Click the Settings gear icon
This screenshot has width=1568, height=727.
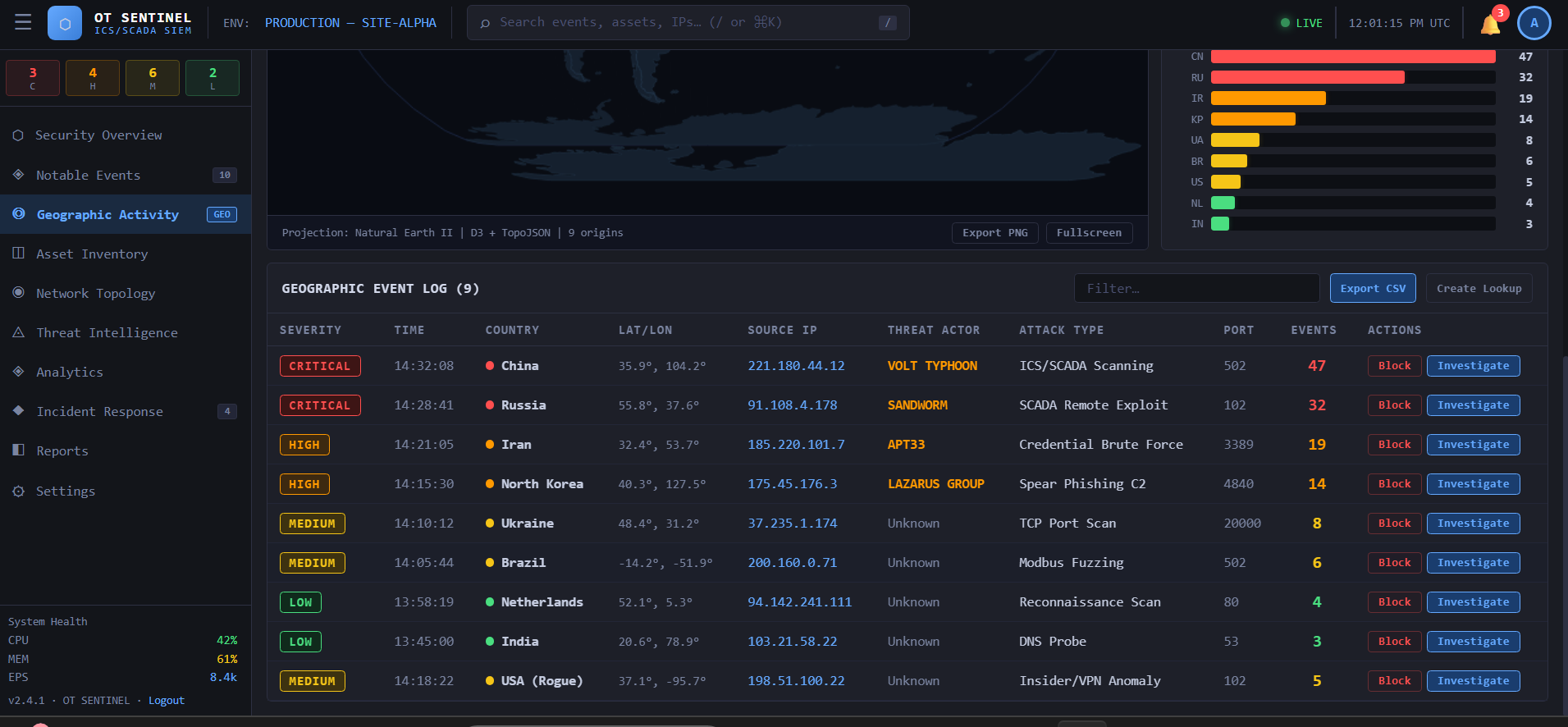coord(18,492)
